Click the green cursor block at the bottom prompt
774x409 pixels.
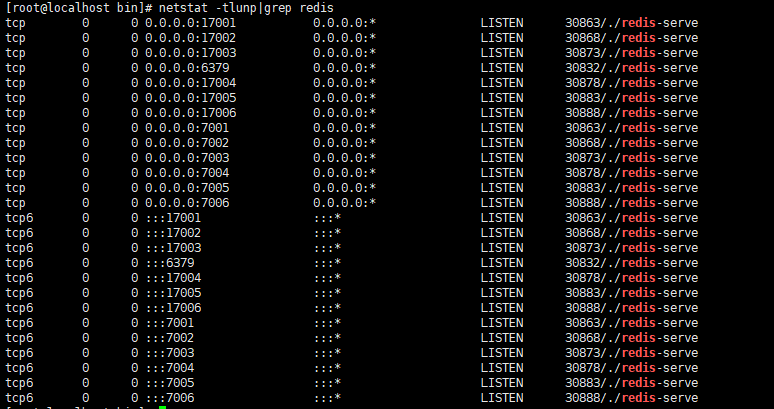[162, 408]
